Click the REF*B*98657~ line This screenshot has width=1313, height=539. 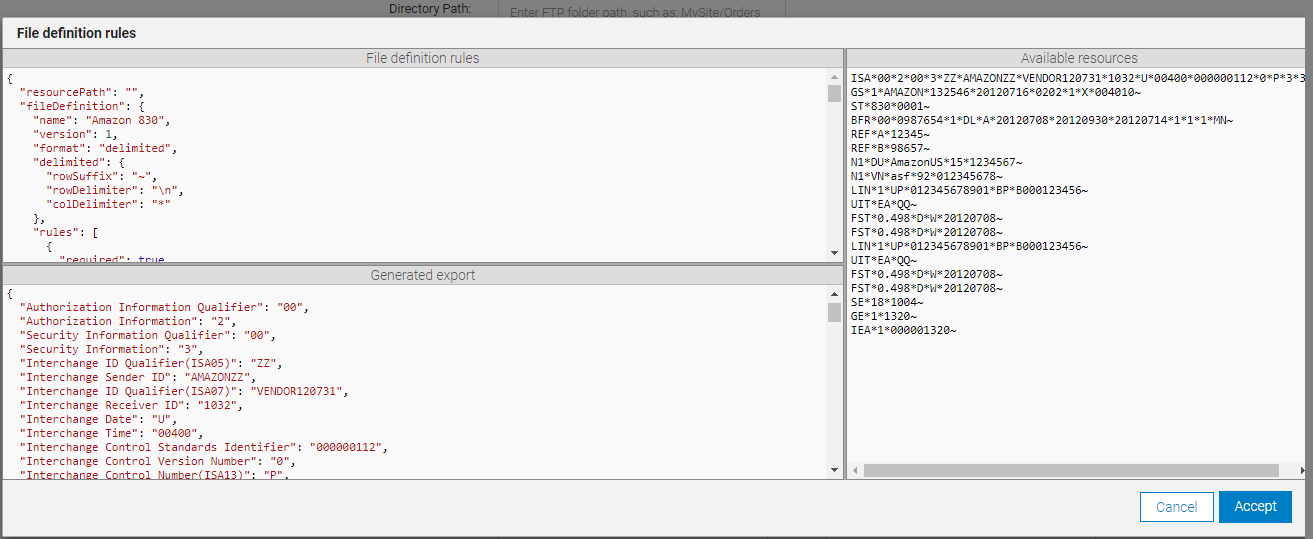[891, 148]
